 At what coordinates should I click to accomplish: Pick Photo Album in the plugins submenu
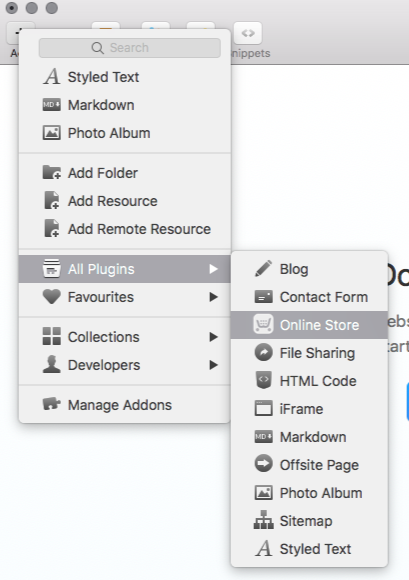coord(309,493)
